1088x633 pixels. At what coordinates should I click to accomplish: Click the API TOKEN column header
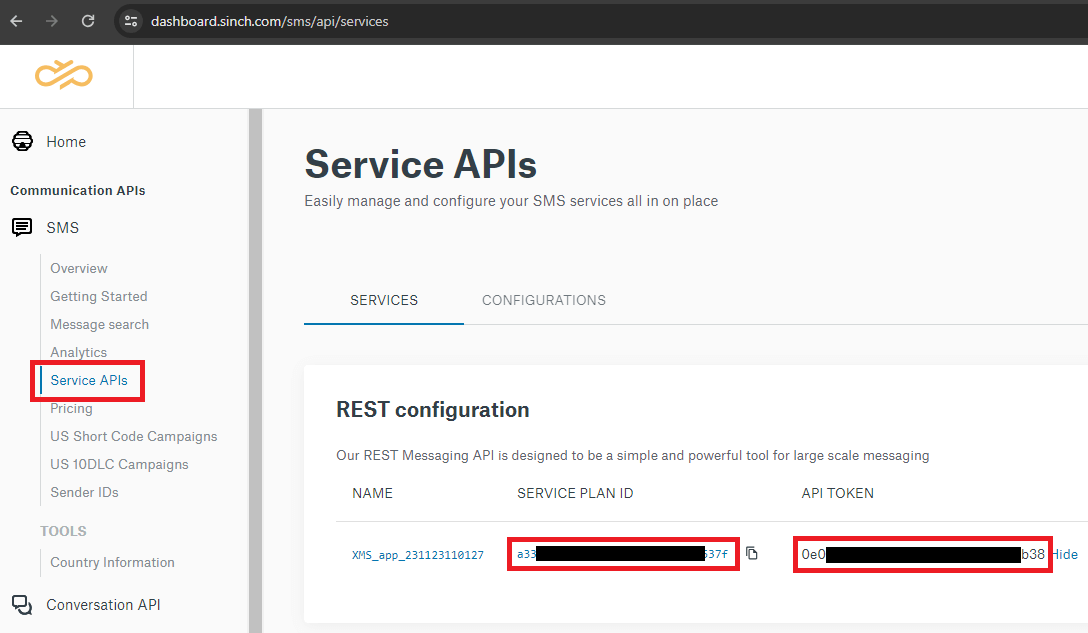(838, 493)
